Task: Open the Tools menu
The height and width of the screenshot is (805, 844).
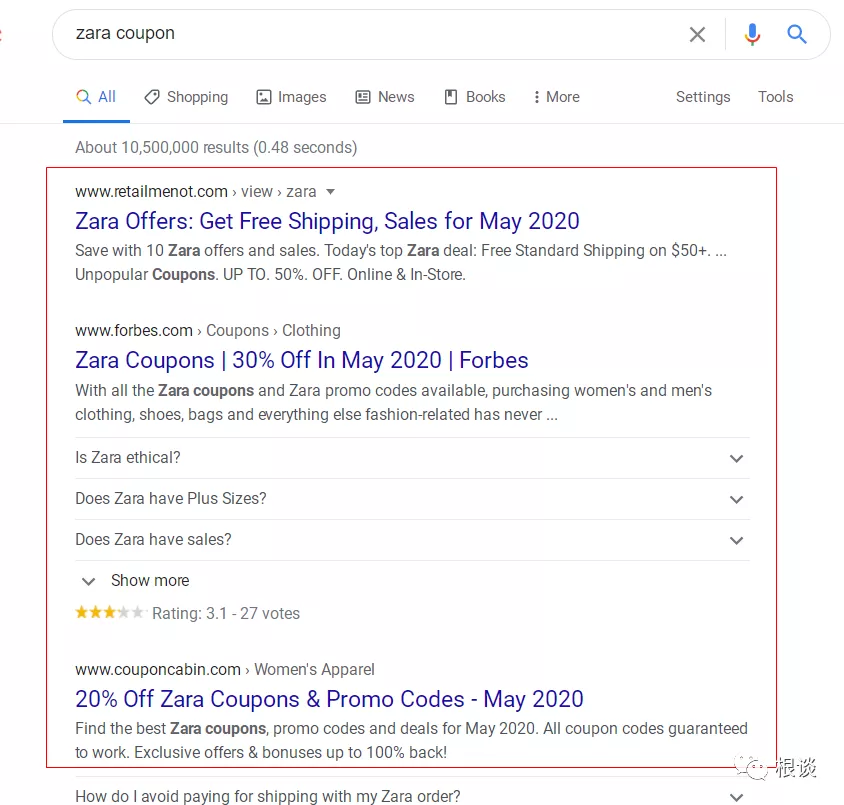Action: coord(775,97)
